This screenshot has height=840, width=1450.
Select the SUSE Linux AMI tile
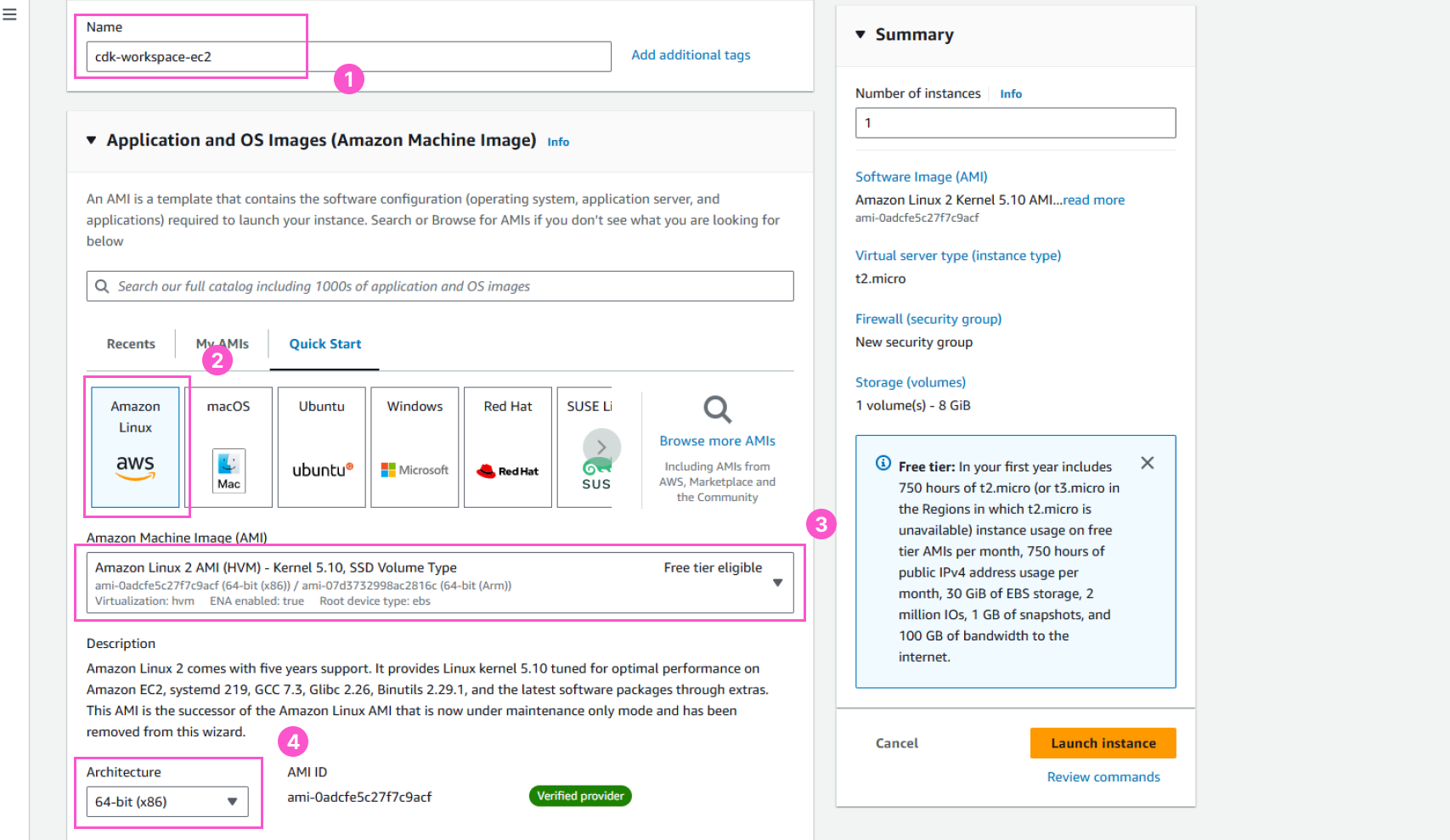(x=584, y=447)
